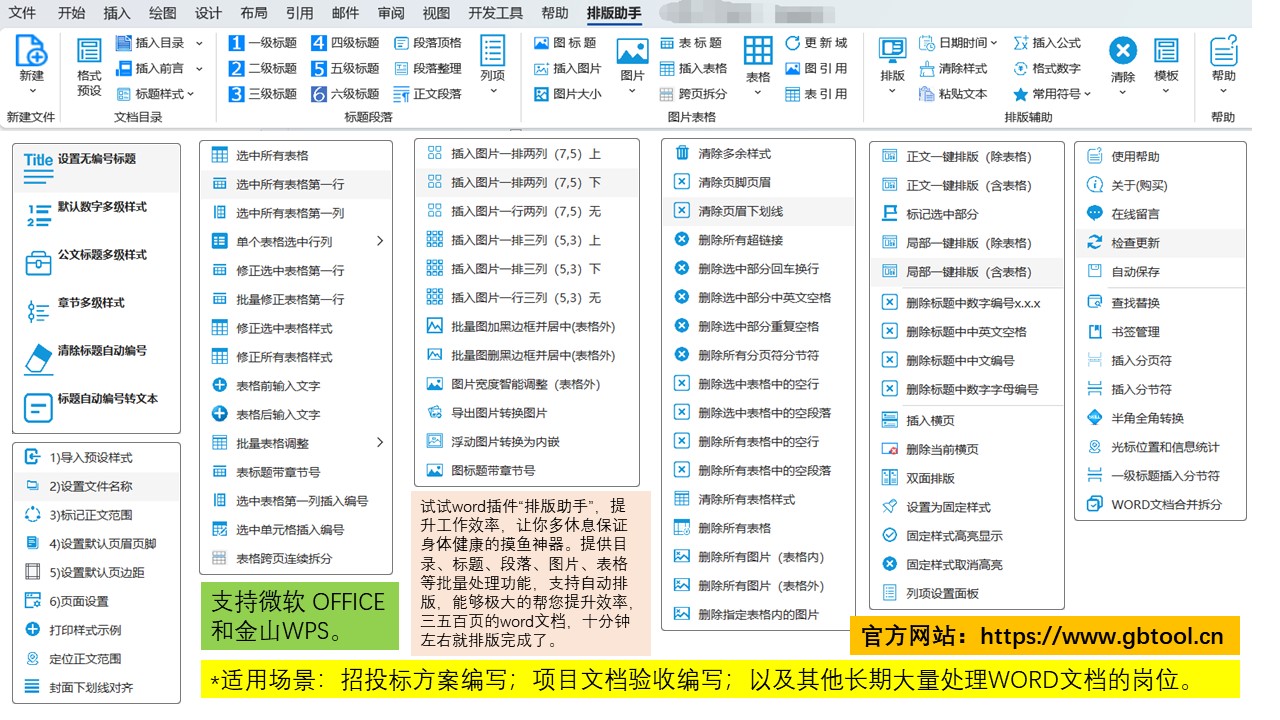Open the 帮助 help ribbon button
The image size is (1280, 720).
(1223, 67)
